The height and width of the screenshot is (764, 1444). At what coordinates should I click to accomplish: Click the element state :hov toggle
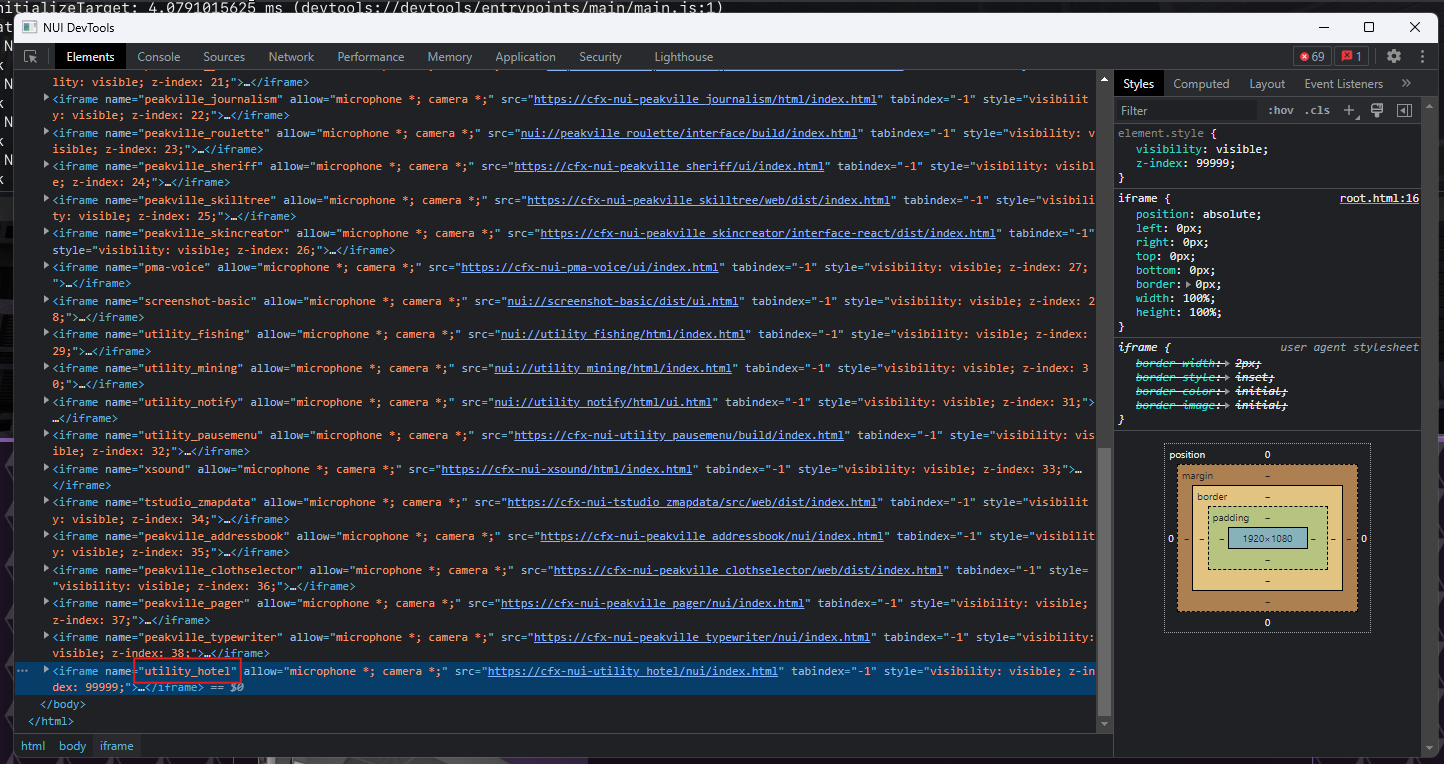coord(1280,110)
